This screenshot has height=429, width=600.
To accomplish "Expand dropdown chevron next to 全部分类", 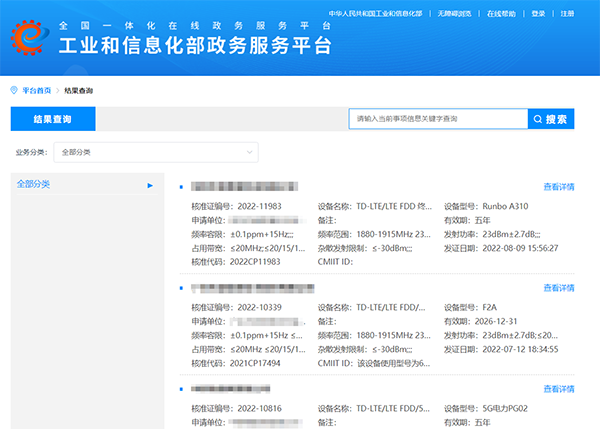I will (249, 152).
